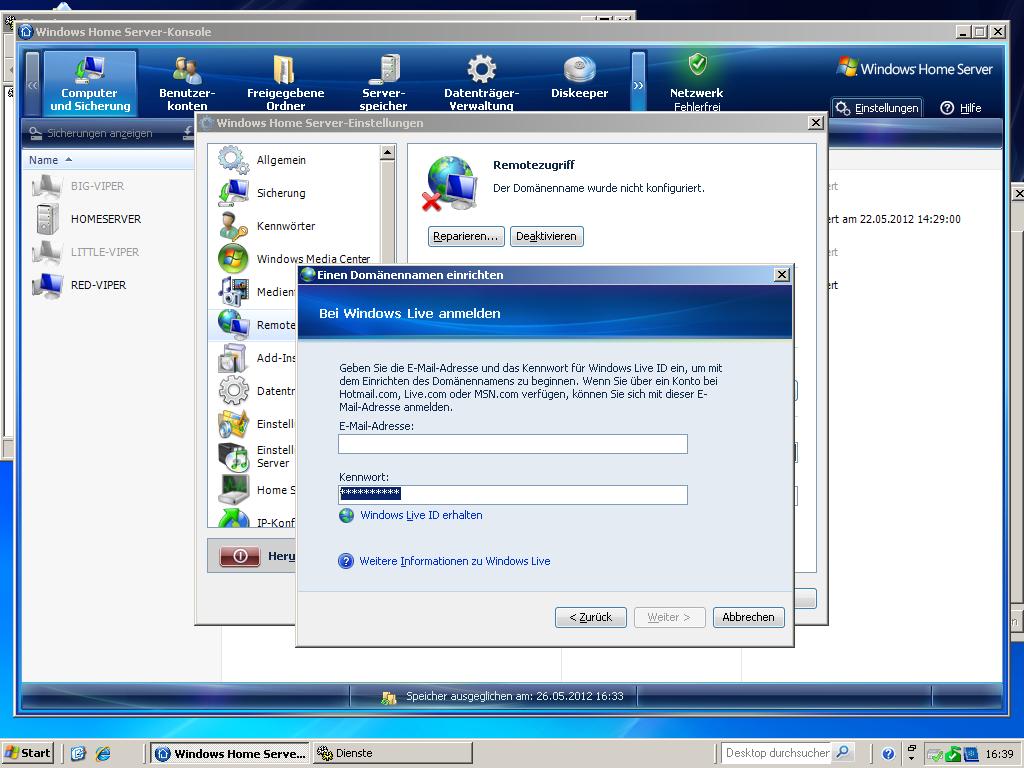Close Einen Domänennamen einrichten dialog

[x=782, y=275]
